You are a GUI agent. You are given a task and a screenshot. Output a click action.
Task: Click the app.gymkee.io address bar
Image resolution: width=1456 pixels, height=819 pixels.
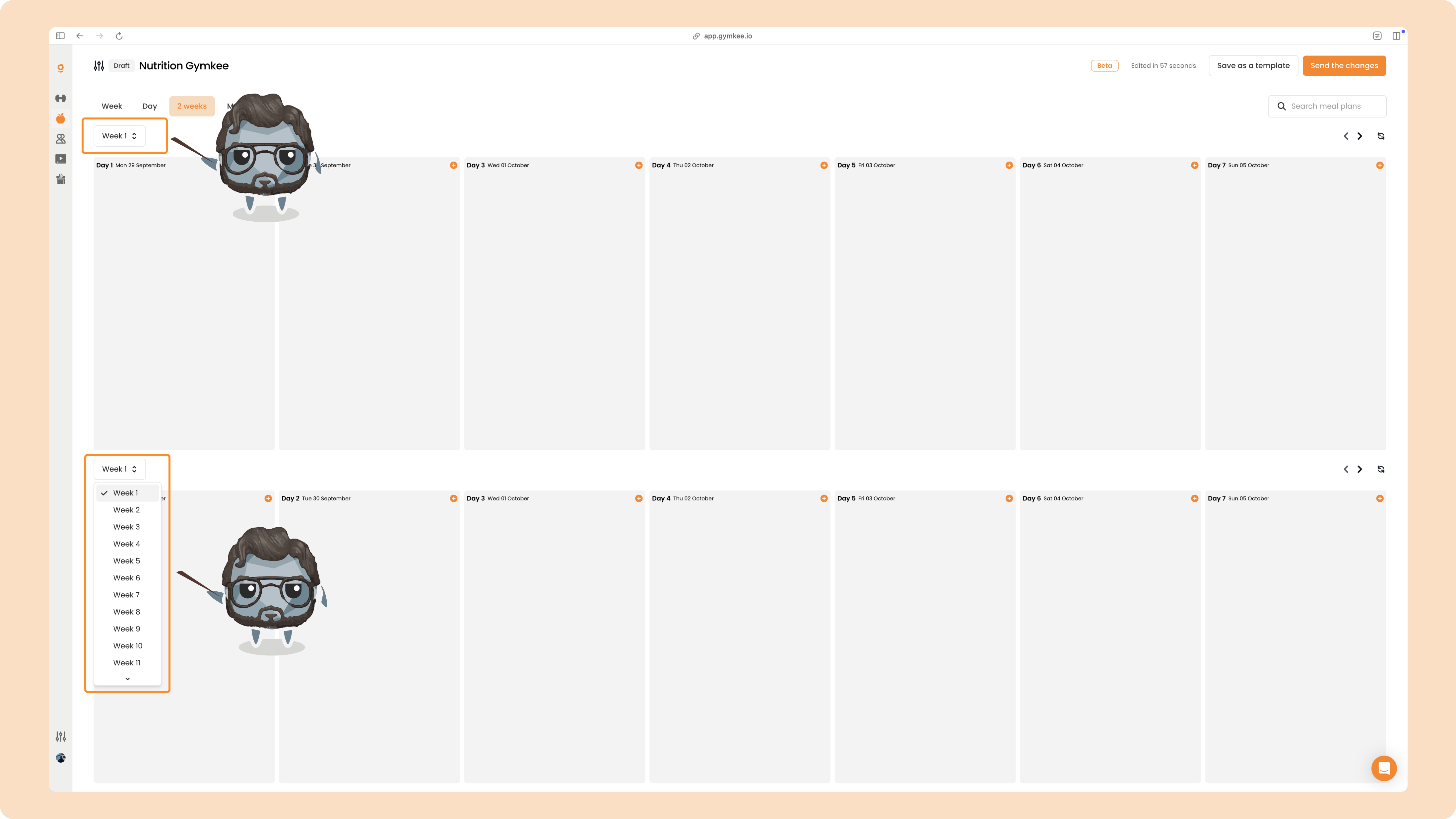(x=722, y=36)
